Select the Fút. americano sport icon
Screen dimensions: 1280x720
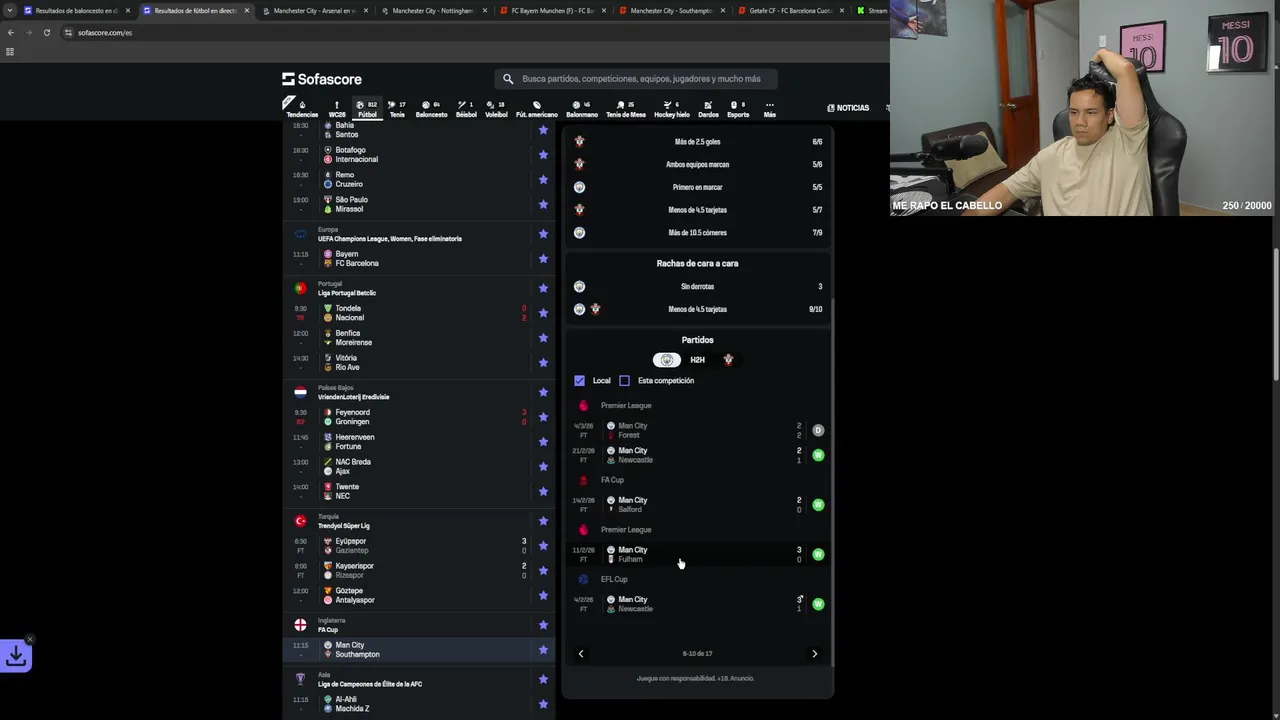(x=537, y=108)
